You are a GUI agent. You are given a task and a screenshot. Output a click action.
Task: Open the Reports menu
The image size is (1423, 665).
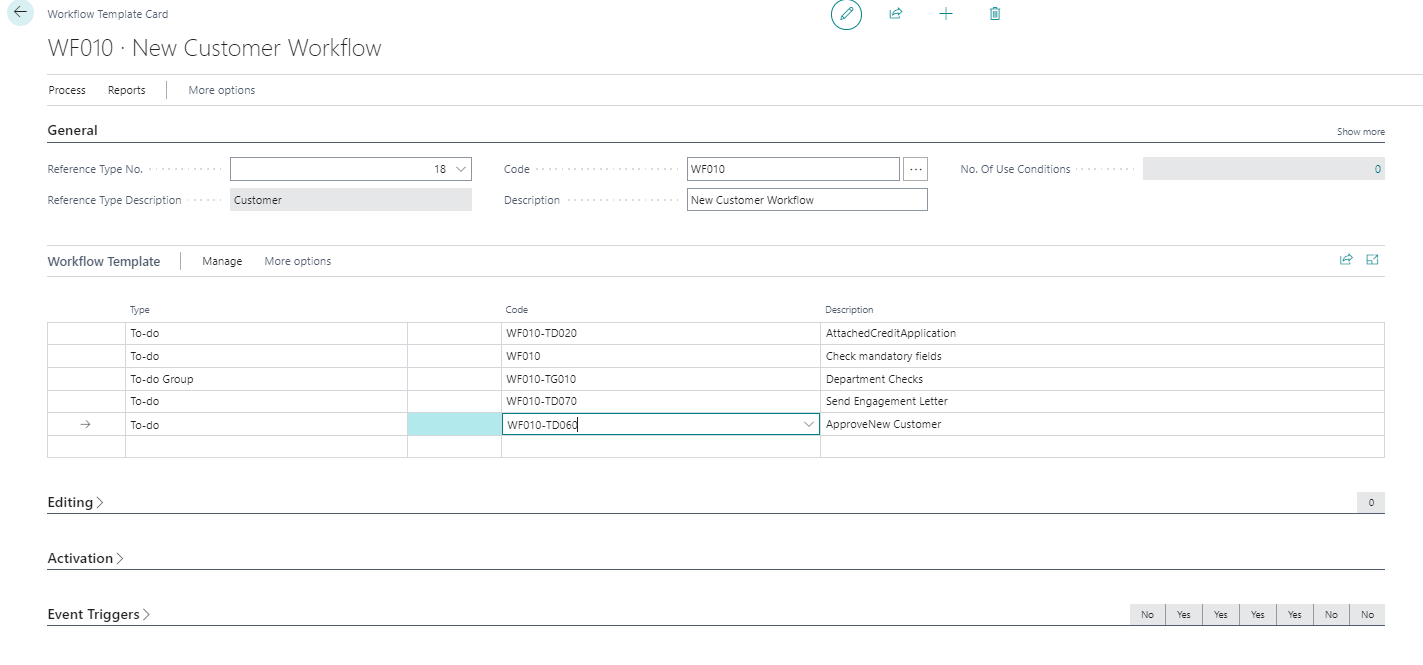pos(127,90)
